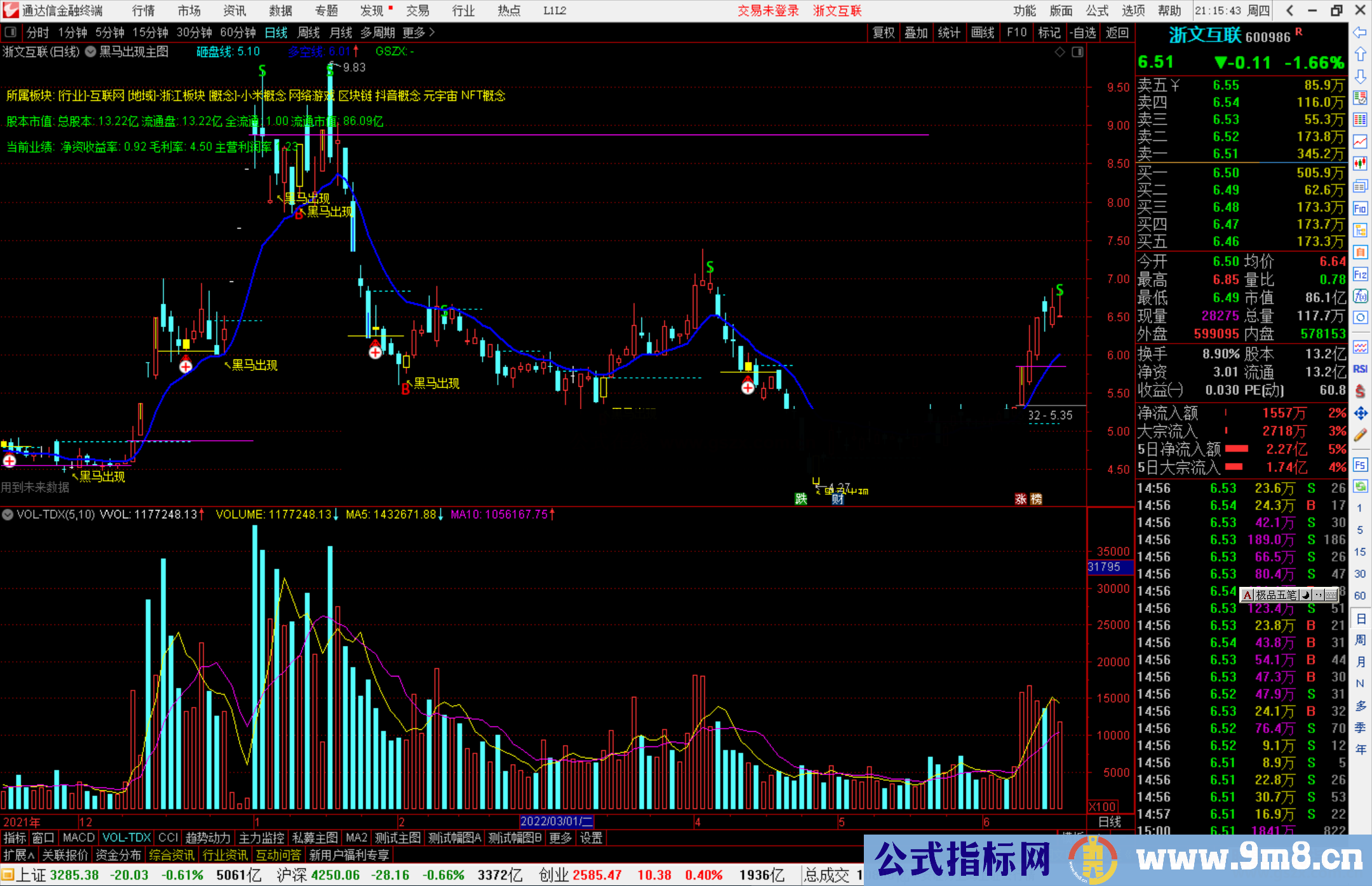This screenshot has width=1372, height=886.
Task: Click the green refresh sidebar icon
Action: tap(1360, 487)
